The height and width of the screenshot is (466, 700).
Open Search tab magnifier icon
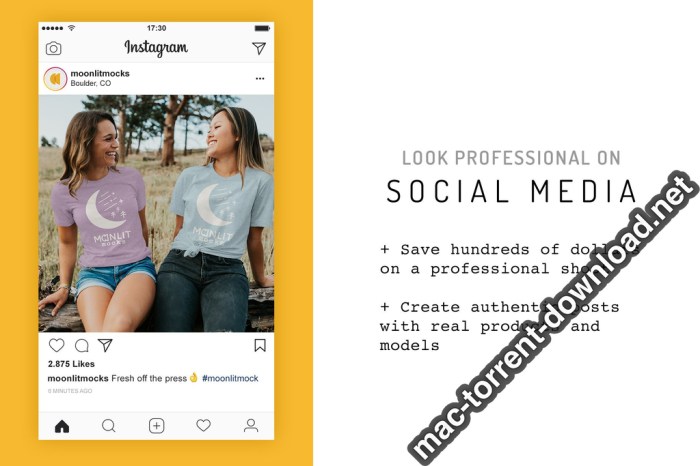point(109,426)
